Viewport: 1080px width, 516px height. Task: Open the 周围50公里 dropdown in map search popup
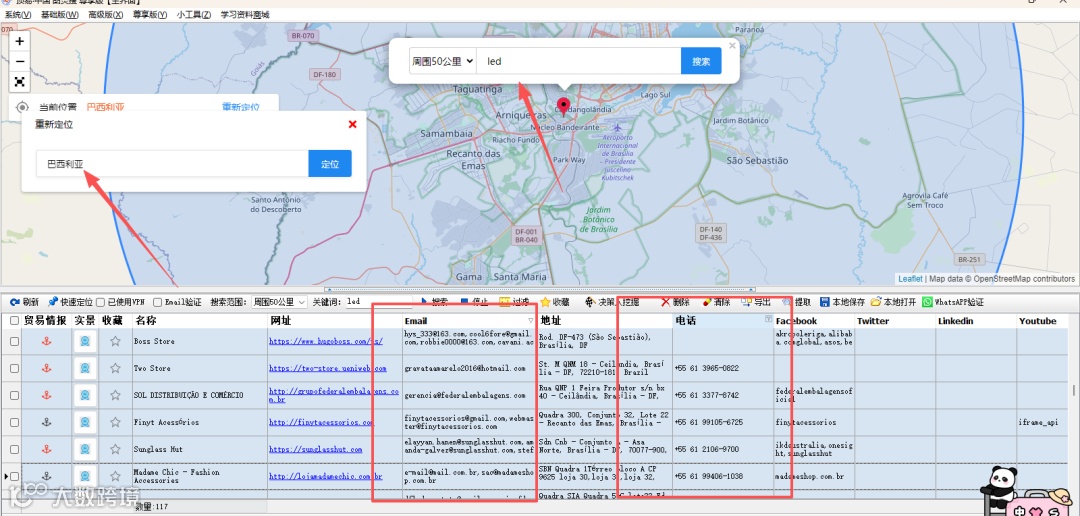click(443, 61)
